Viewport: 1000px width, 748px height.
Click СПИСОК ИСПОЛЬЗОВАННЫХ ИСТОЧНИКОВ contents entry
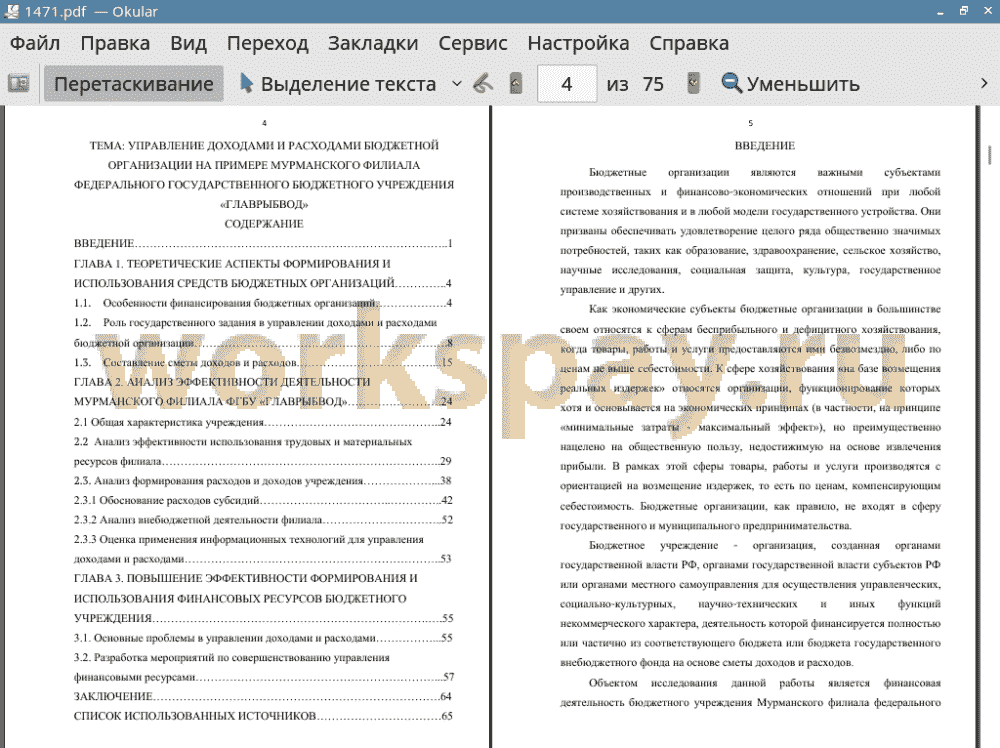263,716
